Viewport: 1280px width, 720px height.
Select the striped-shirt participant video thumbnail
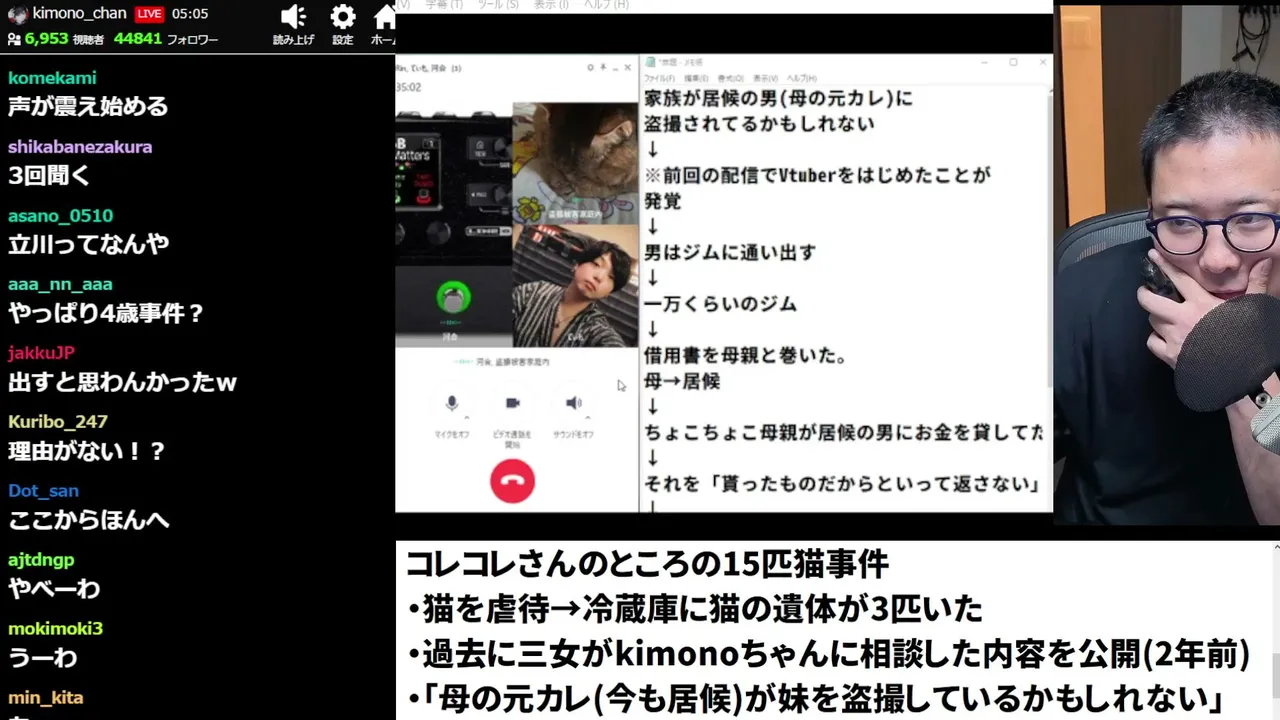click(575, 286)
